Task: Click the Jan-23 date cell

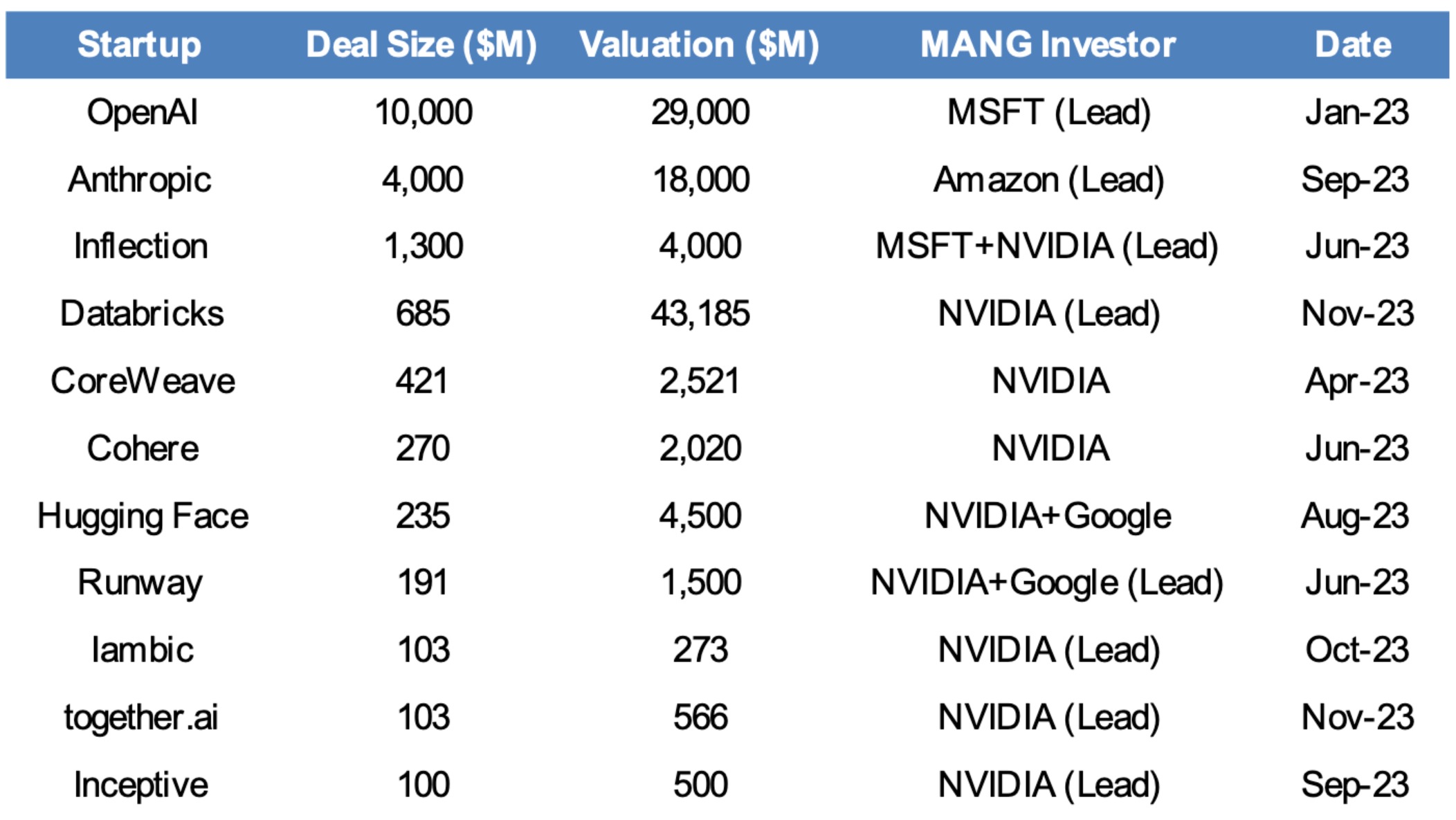Action: [x=1356, y=112]
